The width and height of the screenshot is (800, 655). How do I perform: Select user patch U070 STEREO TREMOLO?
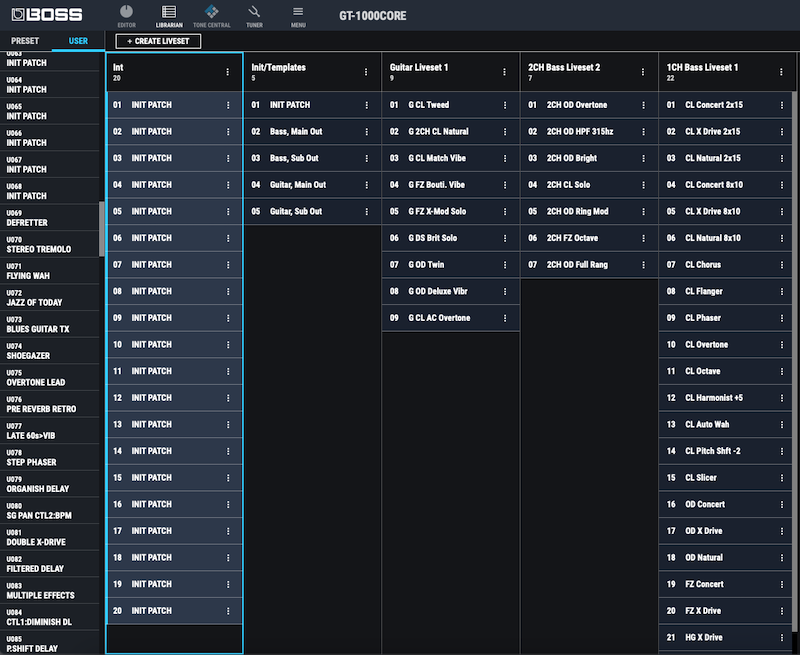tap(49, 244)
